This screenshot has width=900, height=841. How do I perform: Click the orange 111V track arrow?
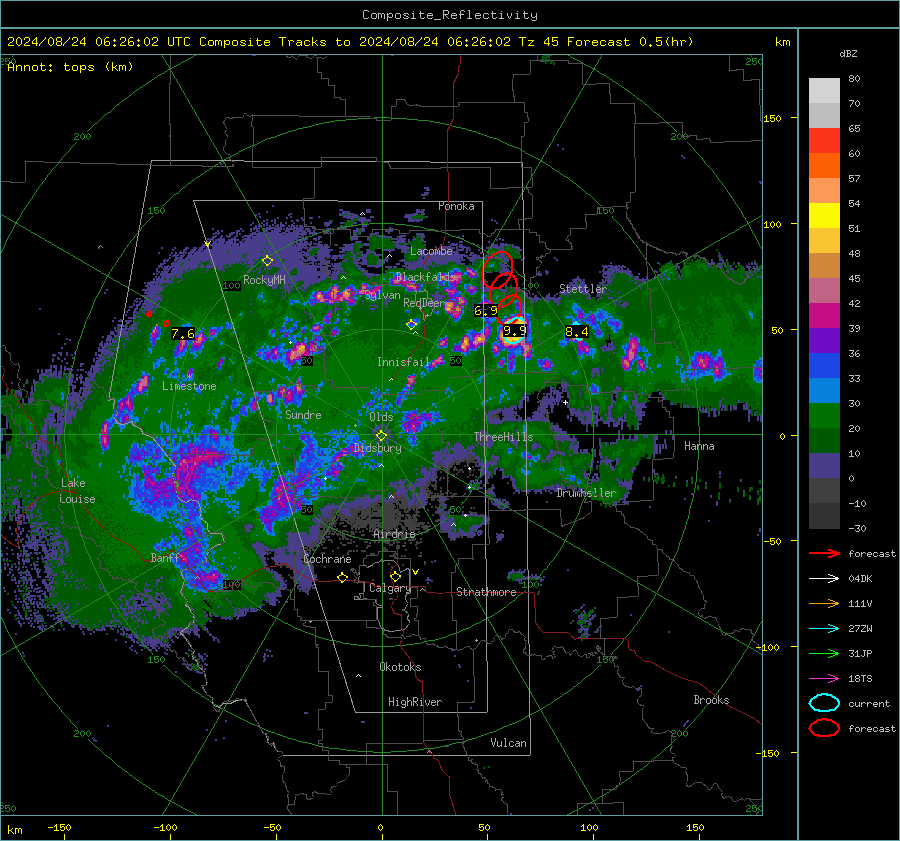824,603
